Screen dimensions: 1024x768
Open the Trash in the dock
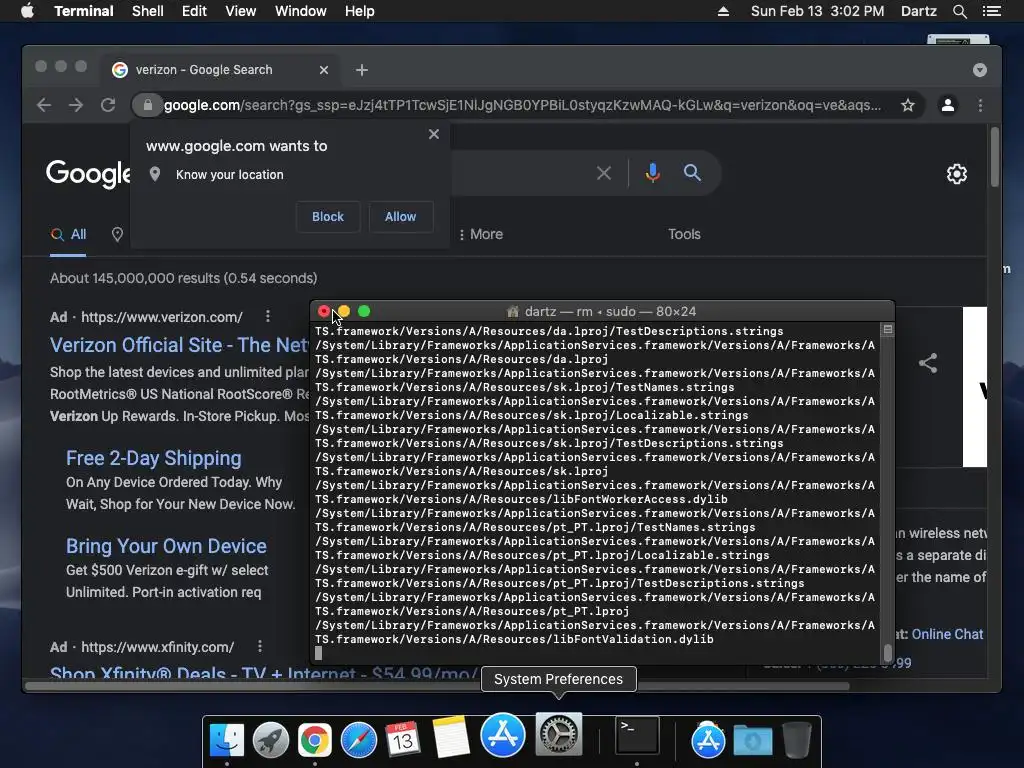pyautogui.click(x=796, y=740)
